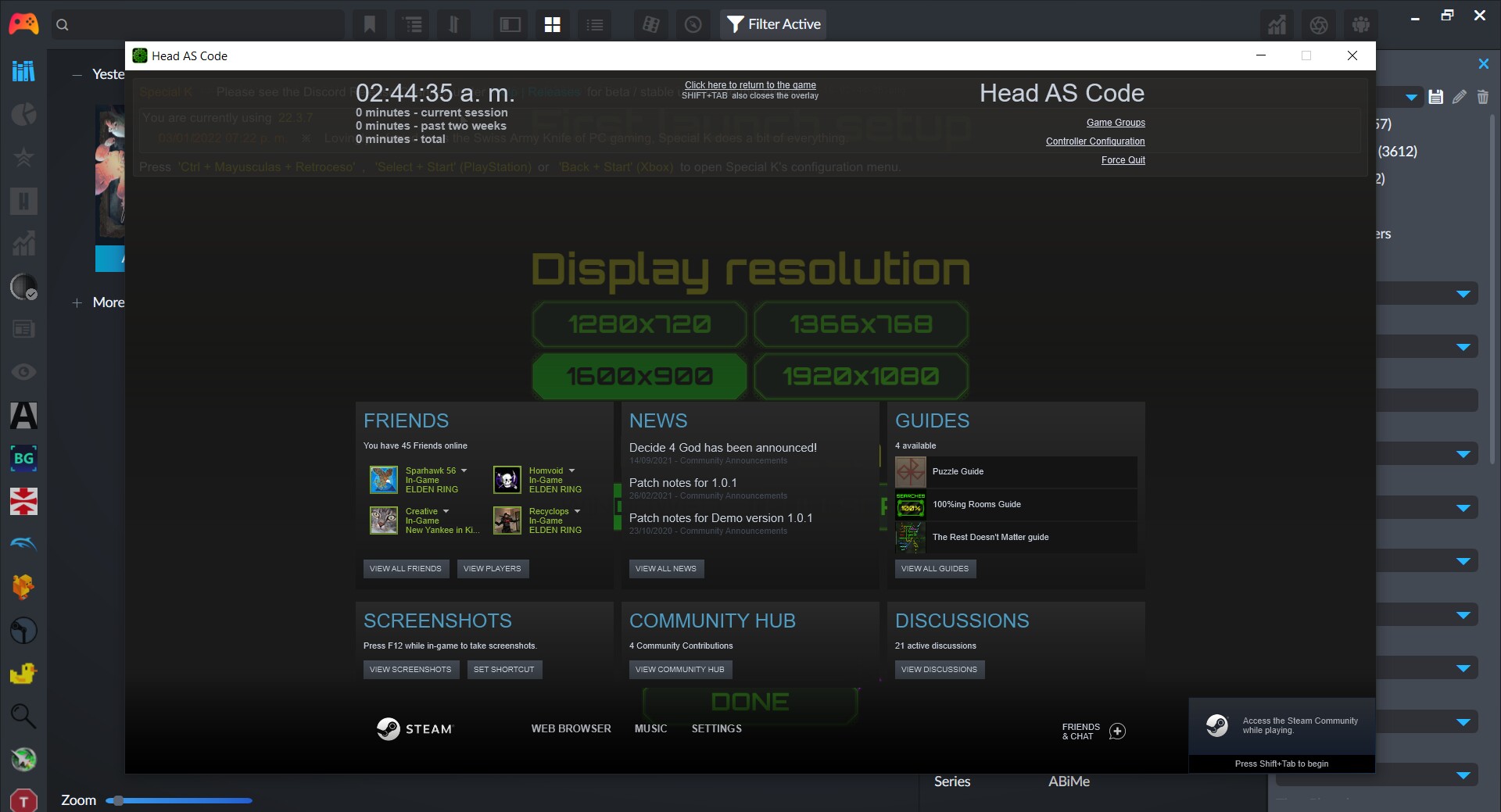This screenshot has width=1501, height=812.
Task: Pick a random game with the dice icon
Action: click(x=650, y=24)
